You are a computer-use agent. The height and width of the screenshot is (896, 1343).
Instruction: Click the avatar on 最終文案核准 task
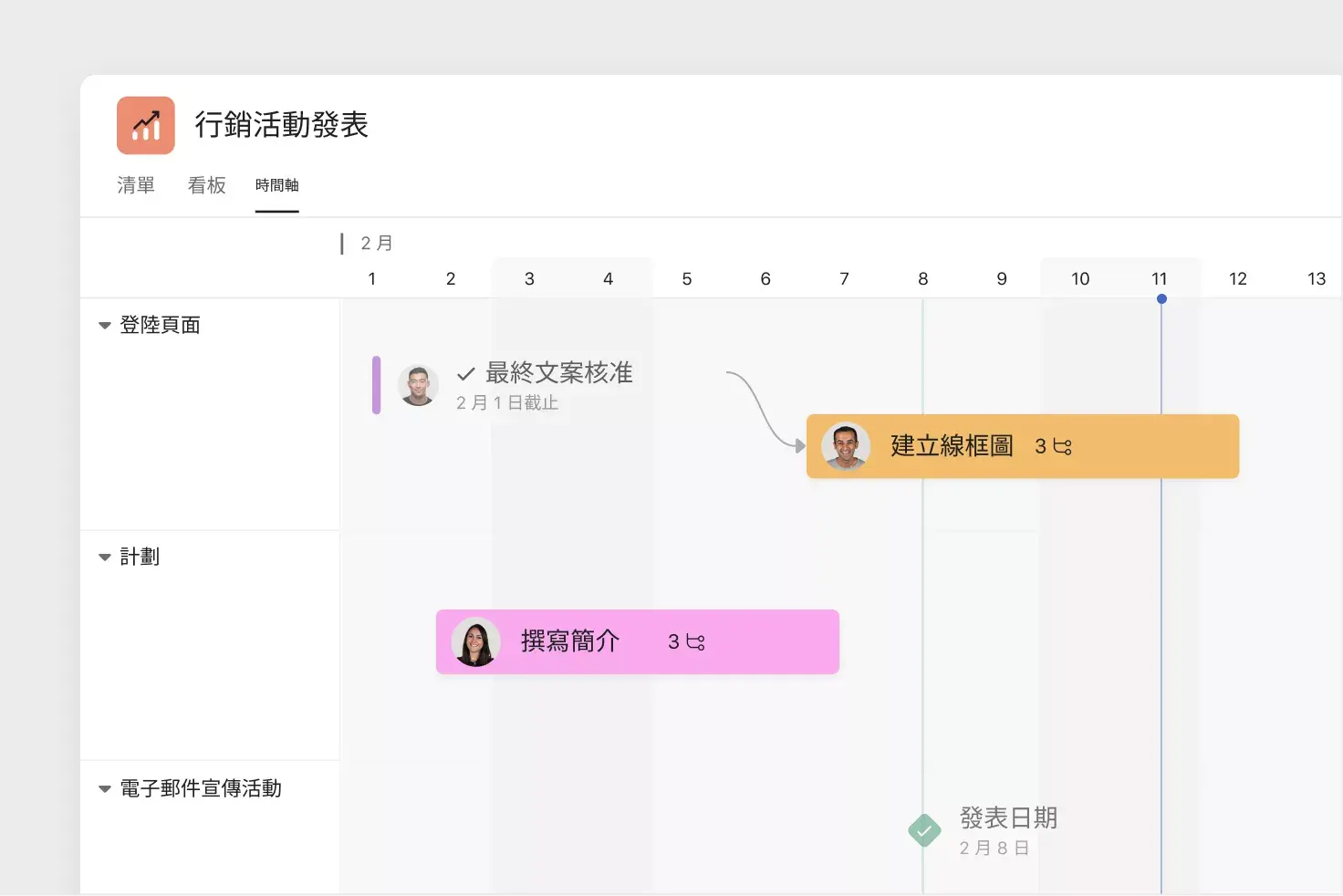click(x=418, y=385)
